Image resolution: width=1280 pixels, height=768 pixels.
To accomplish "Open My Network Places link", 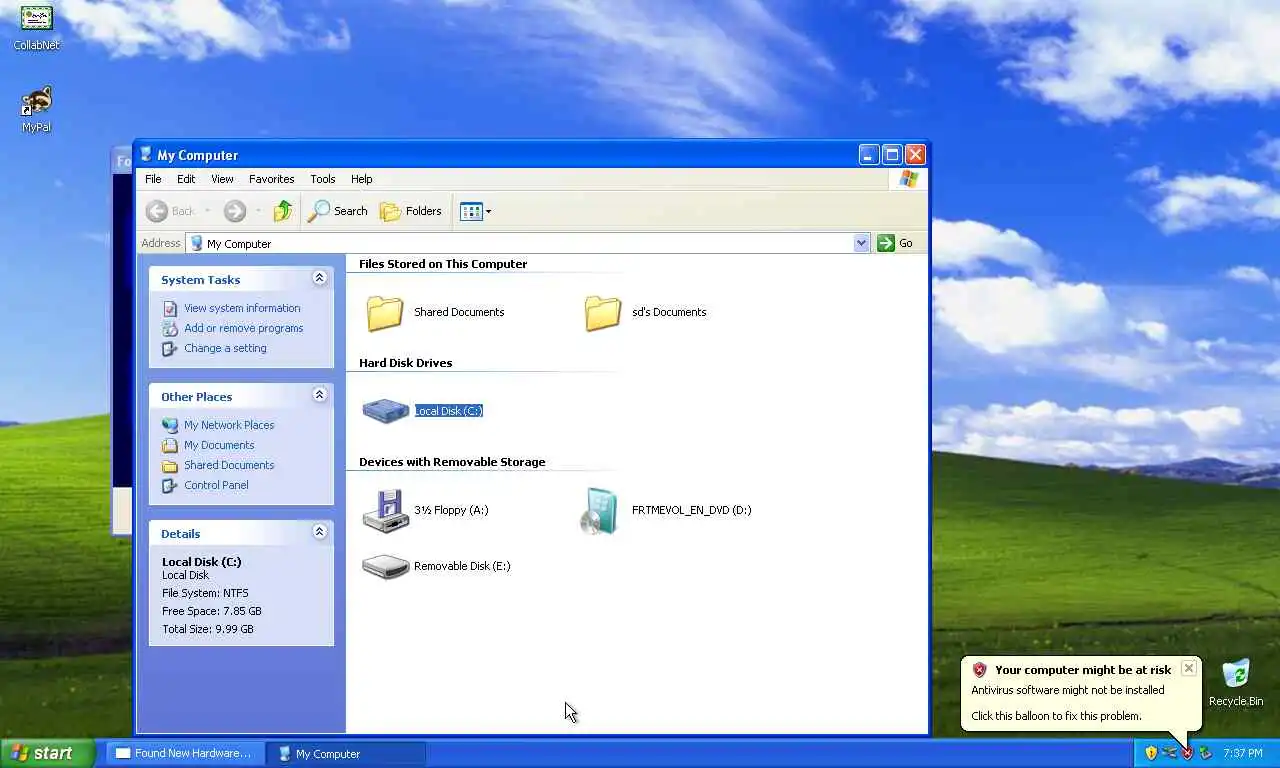I will 229,425.
